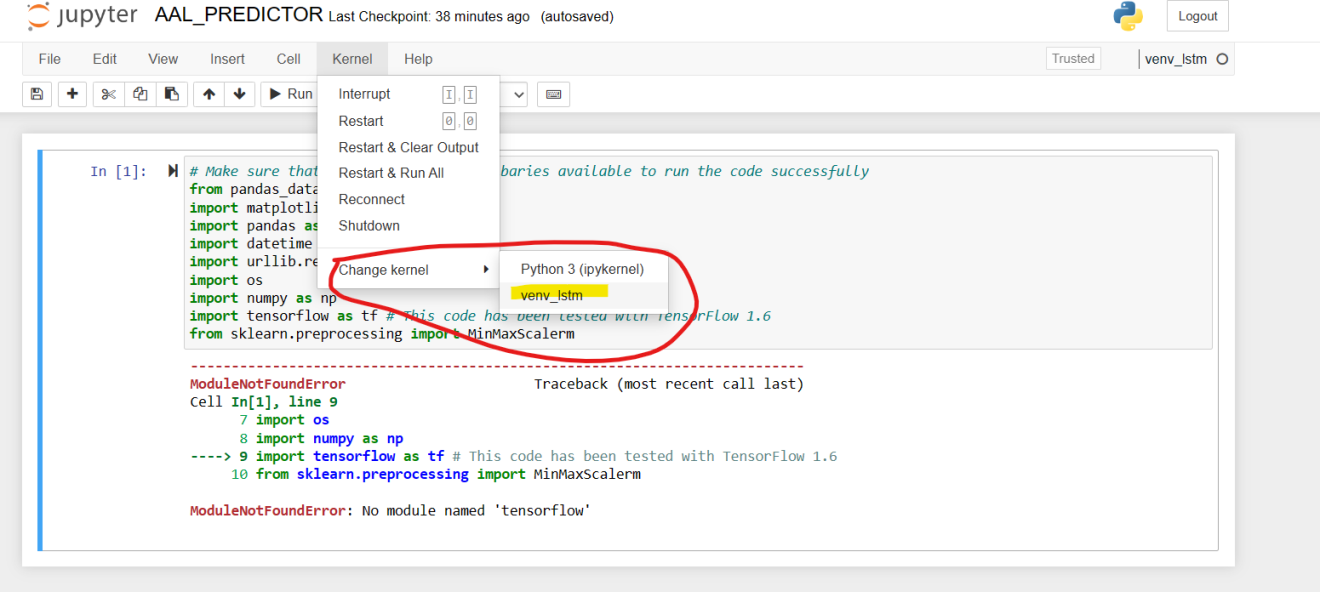
Task: Click the Trusted notebook indicator
Action: tap(1073, 59)
